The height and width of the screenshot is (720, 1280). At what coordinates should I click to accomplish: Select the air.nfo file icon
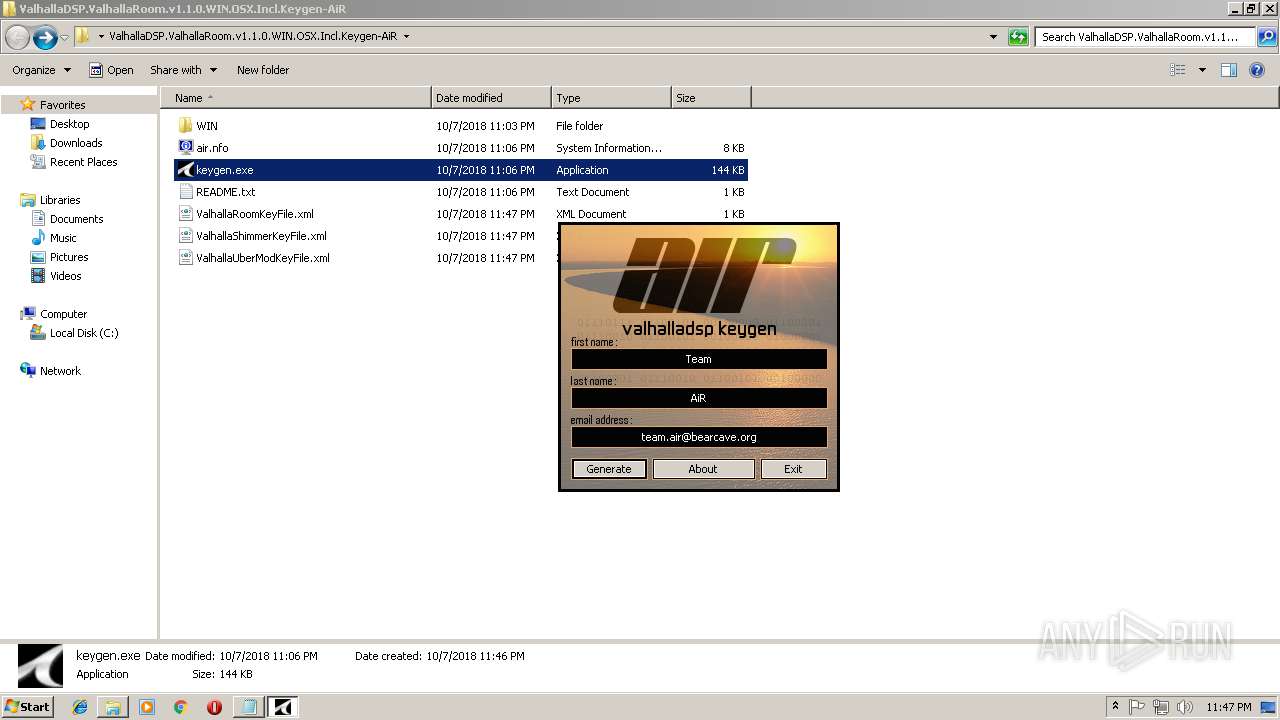[x=185, y=148]
